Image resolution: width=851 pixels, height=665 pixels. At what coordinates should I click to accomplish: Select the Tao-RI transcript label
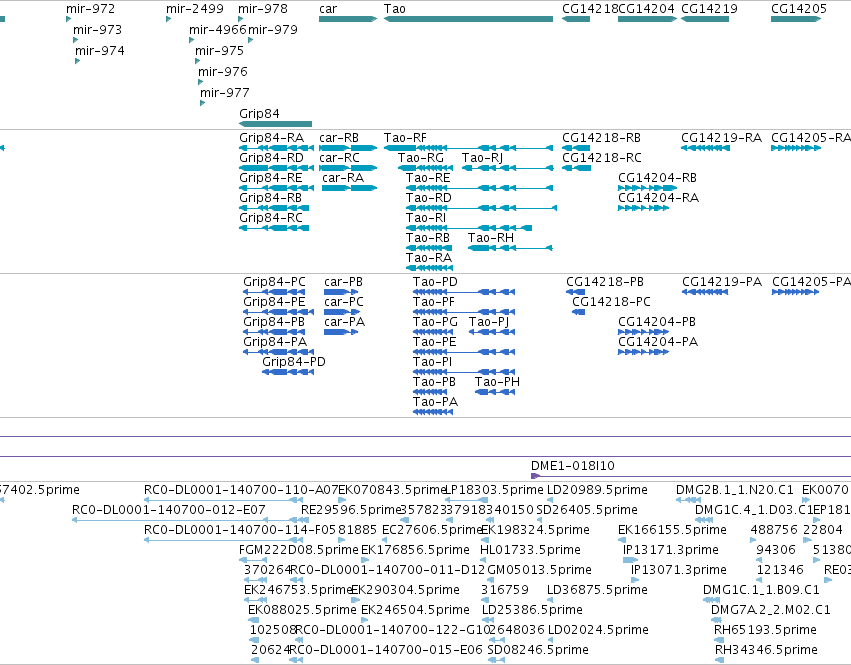[x=426, y=218]
